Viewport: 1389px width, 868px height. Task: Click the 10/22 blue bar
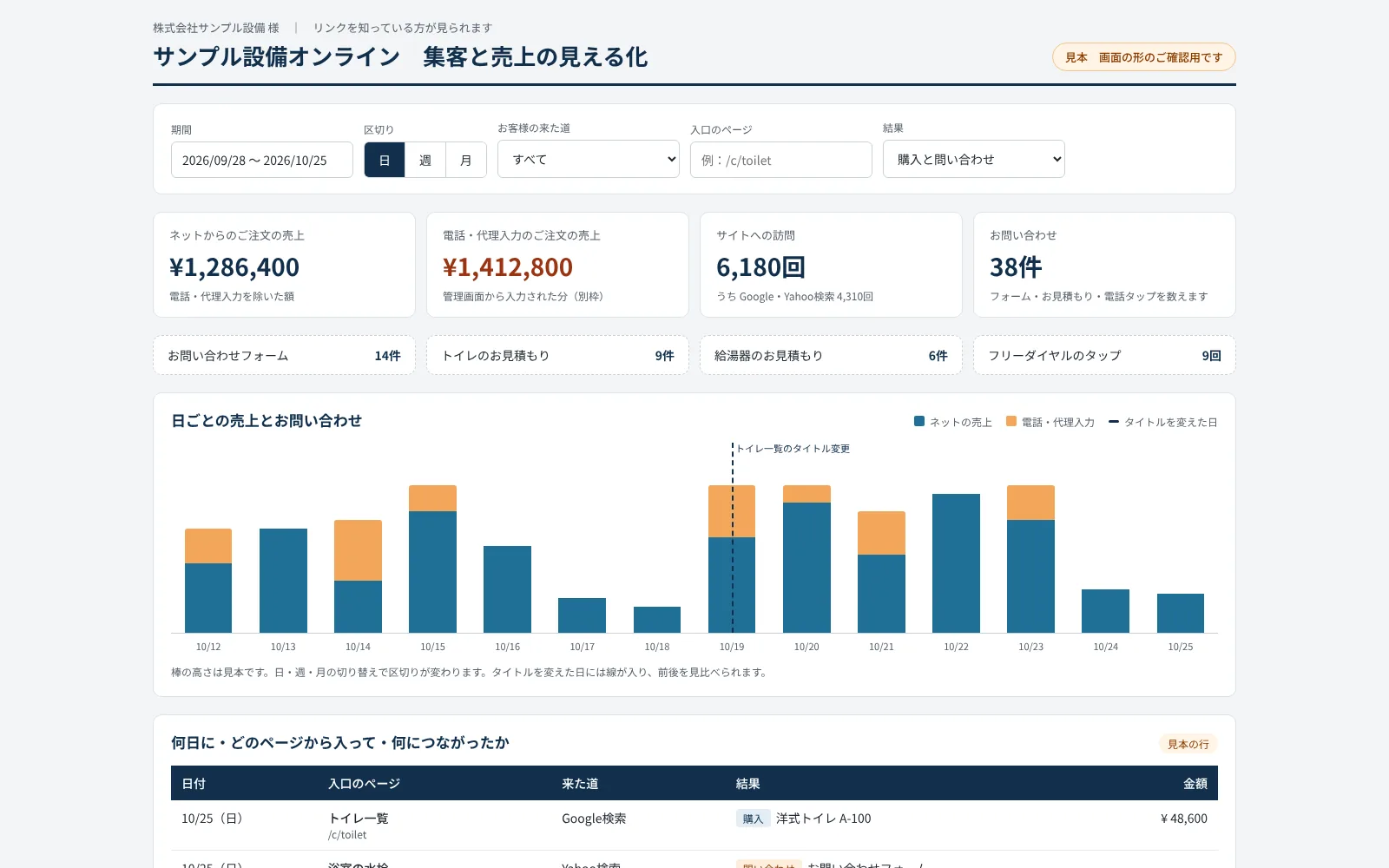(956, 563)
